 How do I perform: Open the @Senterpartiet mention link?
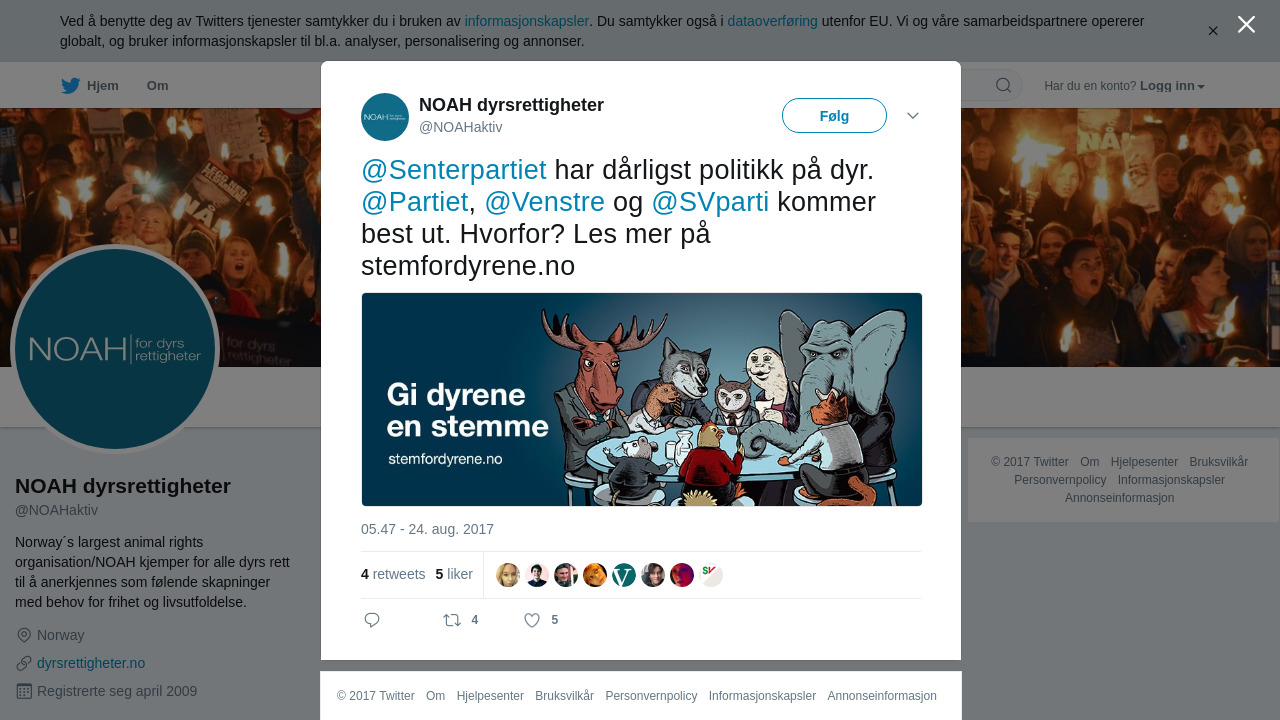454,170
